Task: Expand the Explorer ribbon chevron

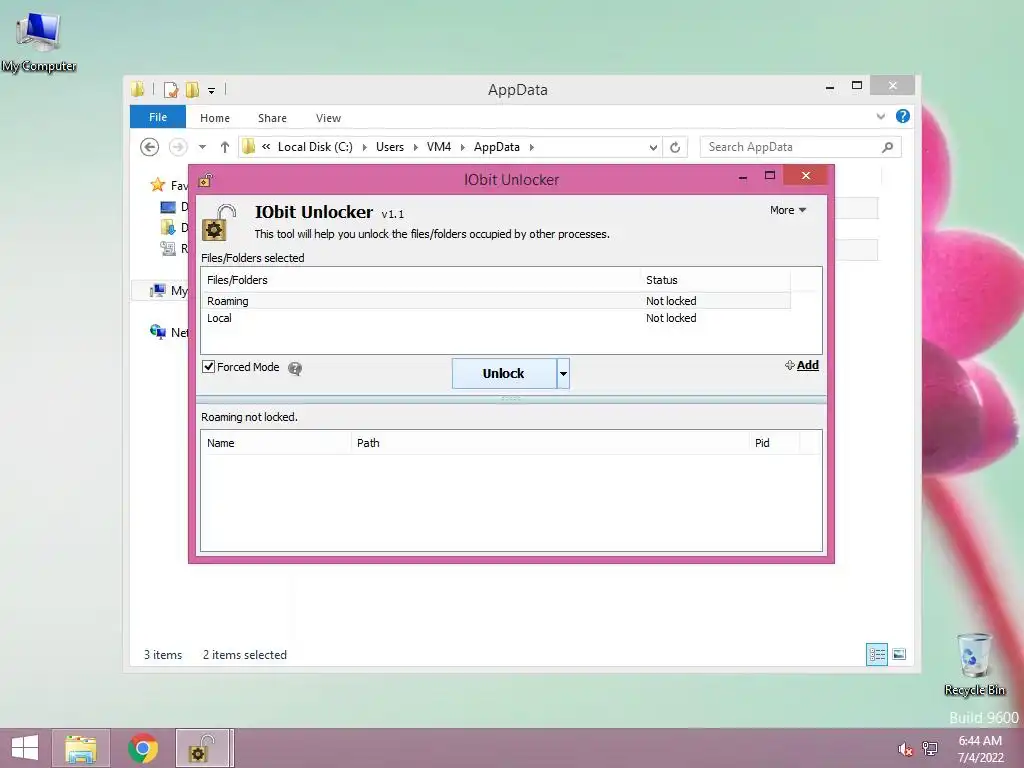Action: 881,116
